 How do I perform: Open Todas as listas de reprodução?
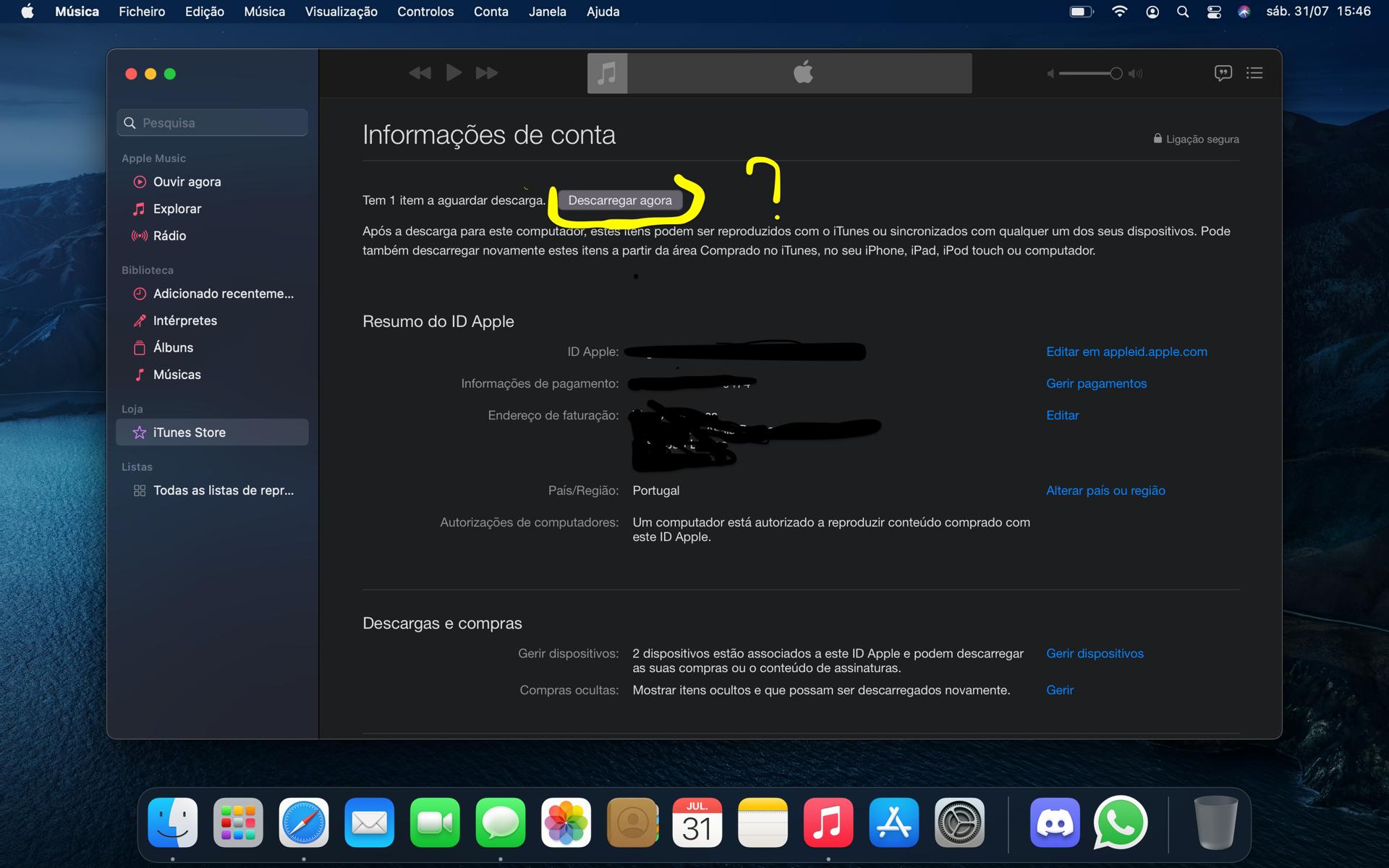[223, 490]
